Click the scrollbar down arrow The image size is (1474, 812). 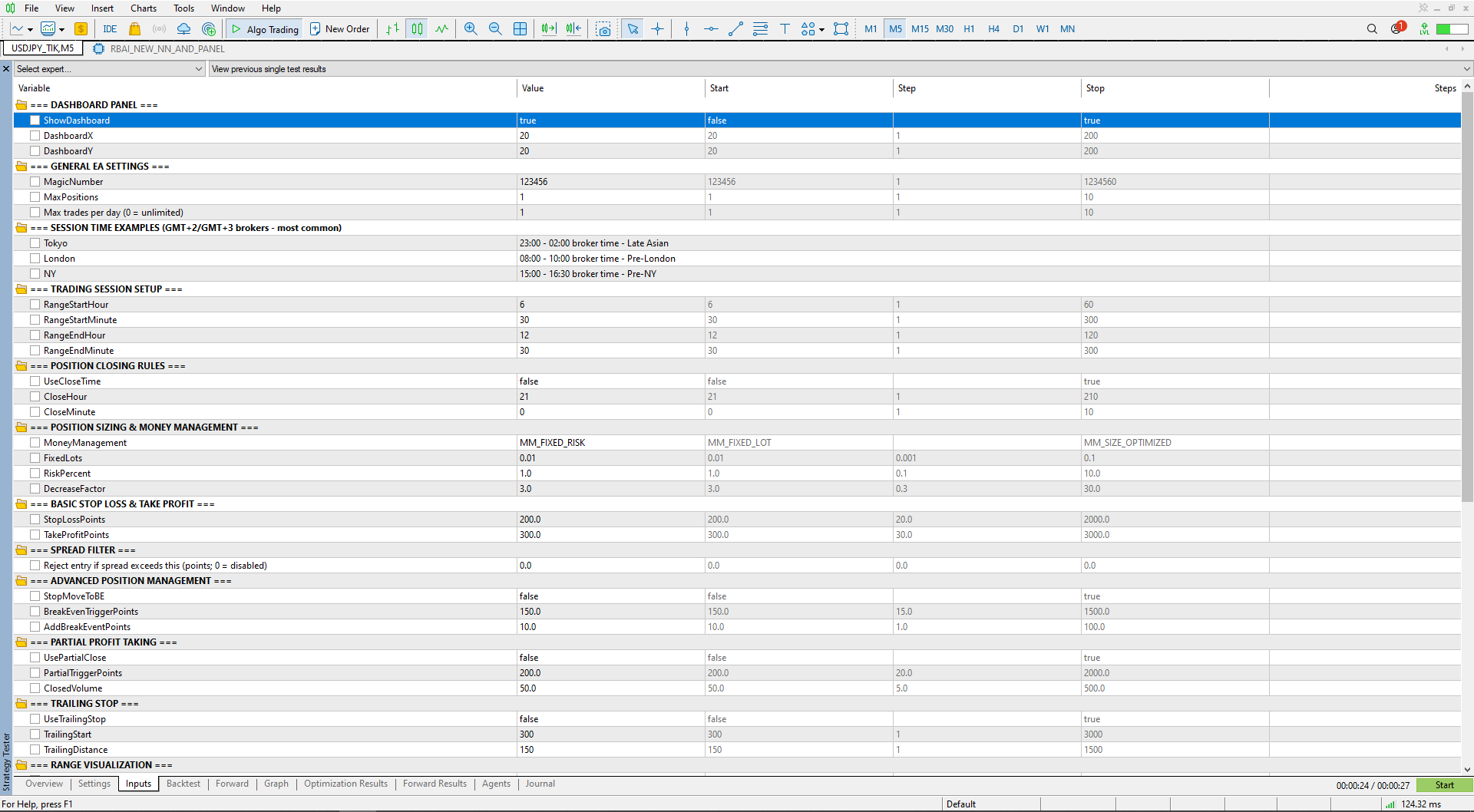coord(1467,769)
